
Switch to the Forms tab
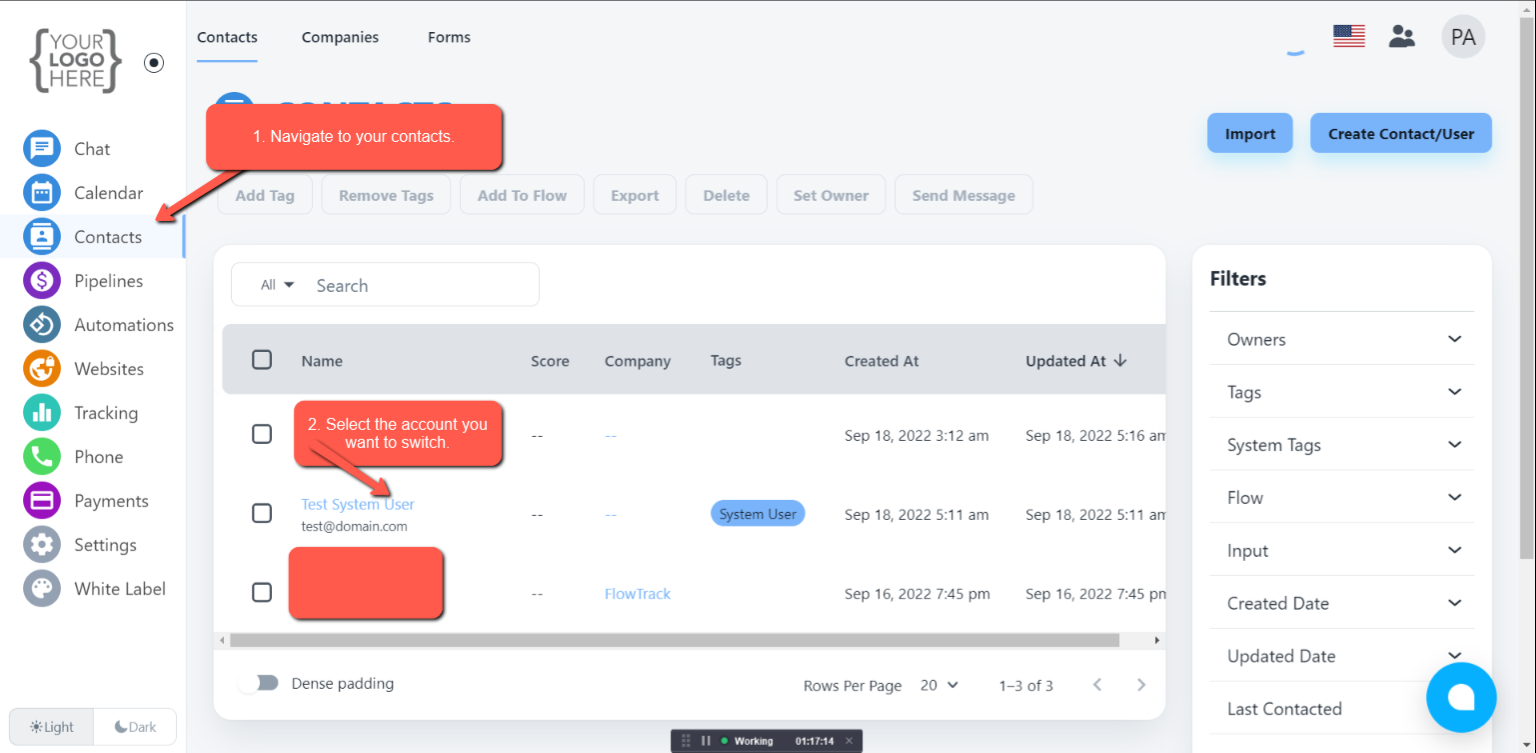449,37
